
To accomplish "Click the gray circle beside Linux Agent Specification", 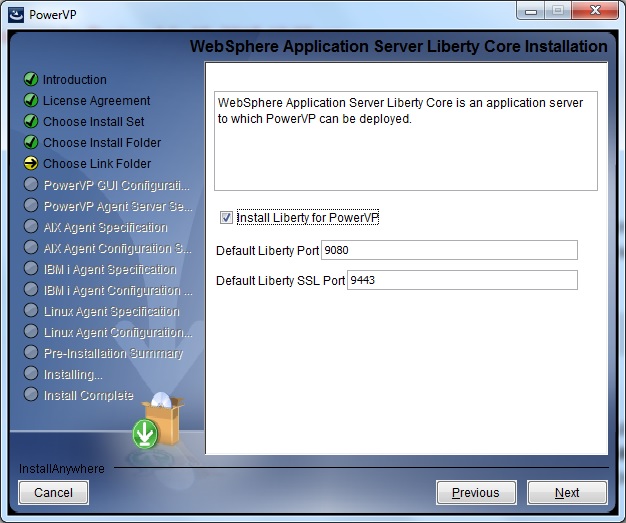I will [x=31, y=311].
